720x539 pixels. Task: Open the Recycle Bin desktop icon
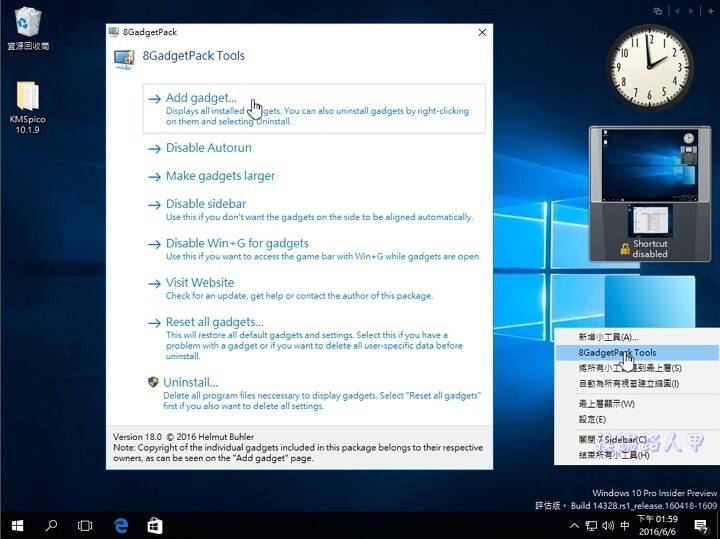[x=28, y=28]
